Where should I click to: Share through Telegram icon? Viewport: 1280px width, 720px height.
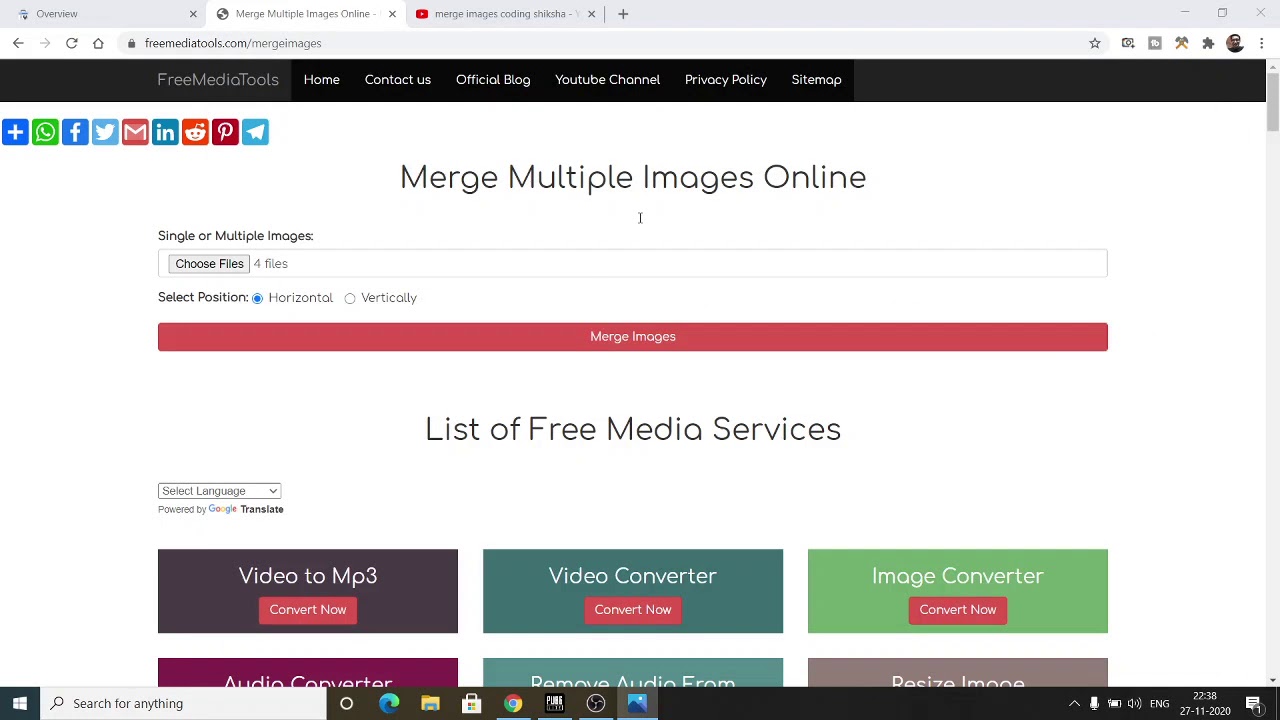pos(255,132)
